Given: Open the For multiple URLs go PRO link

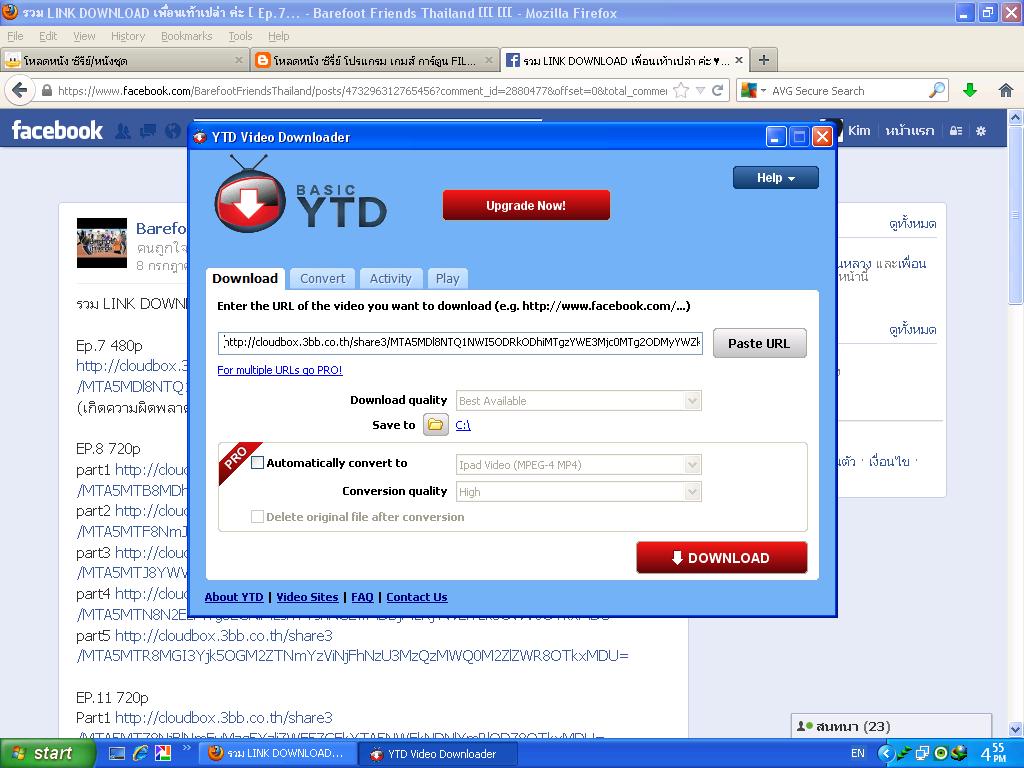Looking at the screenshot, I should pos(280,370).
